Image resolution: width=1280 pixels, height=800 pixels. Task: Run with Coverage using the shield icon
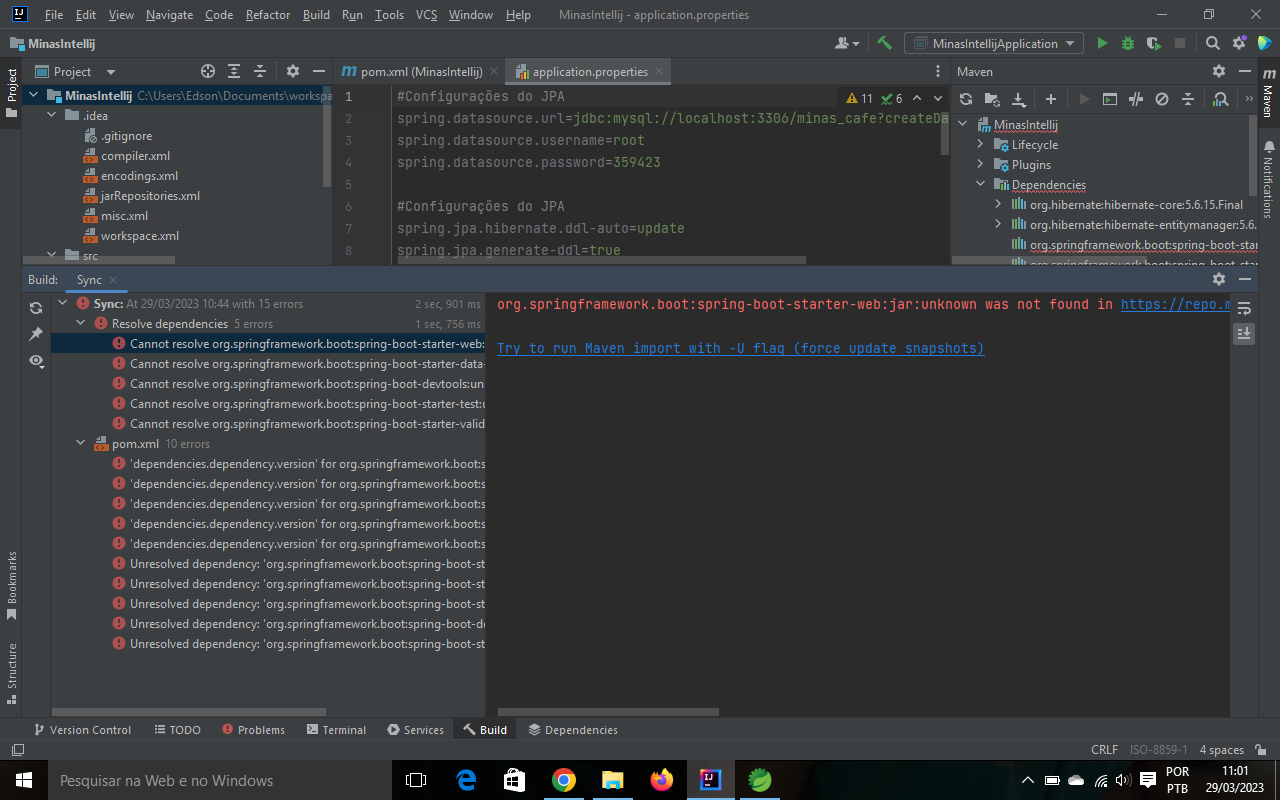tap(1154, 43)
